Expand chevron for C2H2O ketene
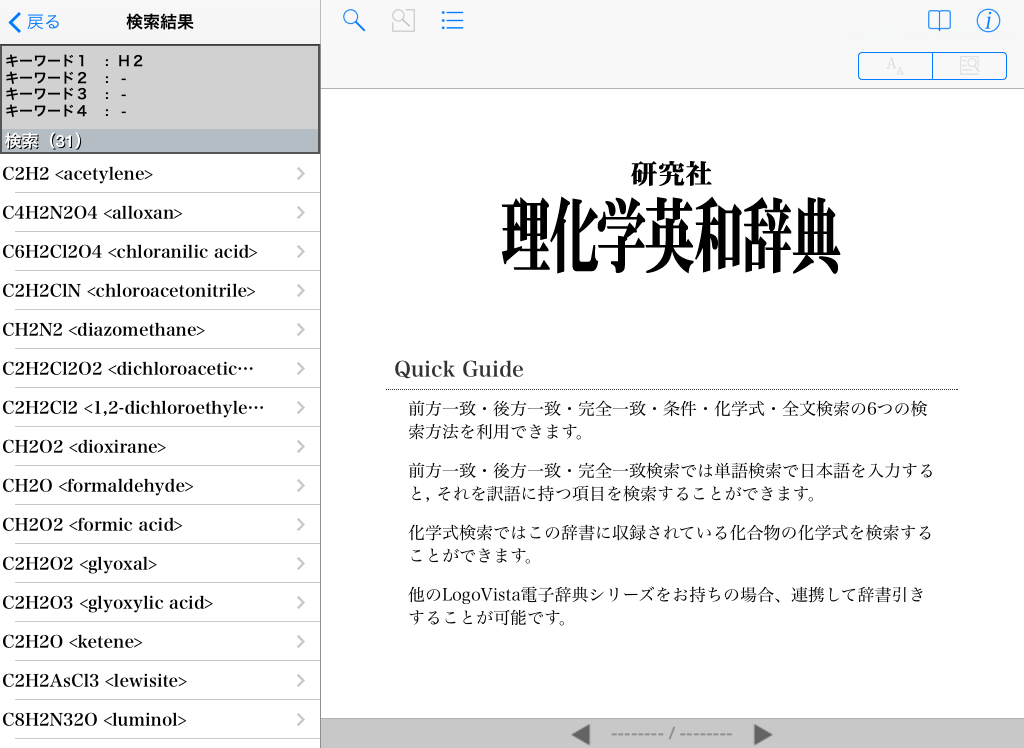 click(x=301, y=642)
